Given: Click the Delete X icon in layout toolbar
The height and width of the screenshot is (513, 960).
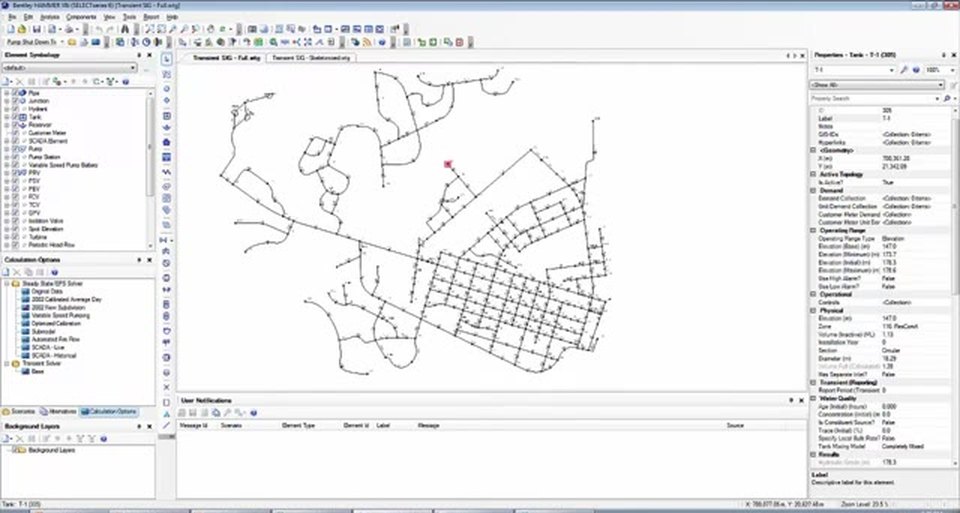Looking at the screenshot, I should click(167, 388).
